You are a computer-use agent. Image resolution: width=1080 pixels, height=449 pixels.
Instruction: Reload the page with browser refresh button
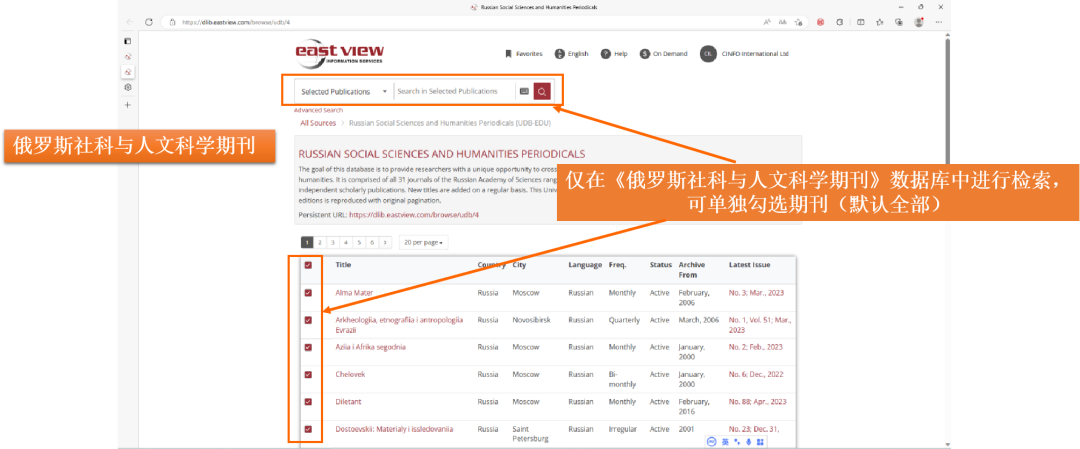tap(148, 22)
